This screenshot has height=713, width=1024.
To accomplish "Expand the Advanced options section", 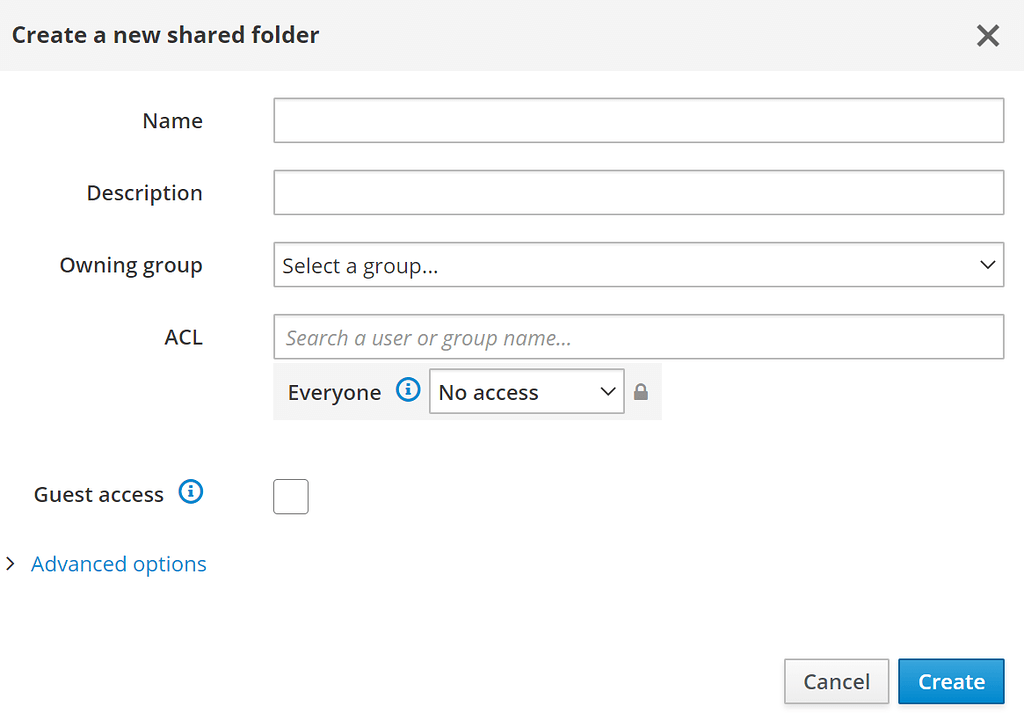I will tap(118, 563).
